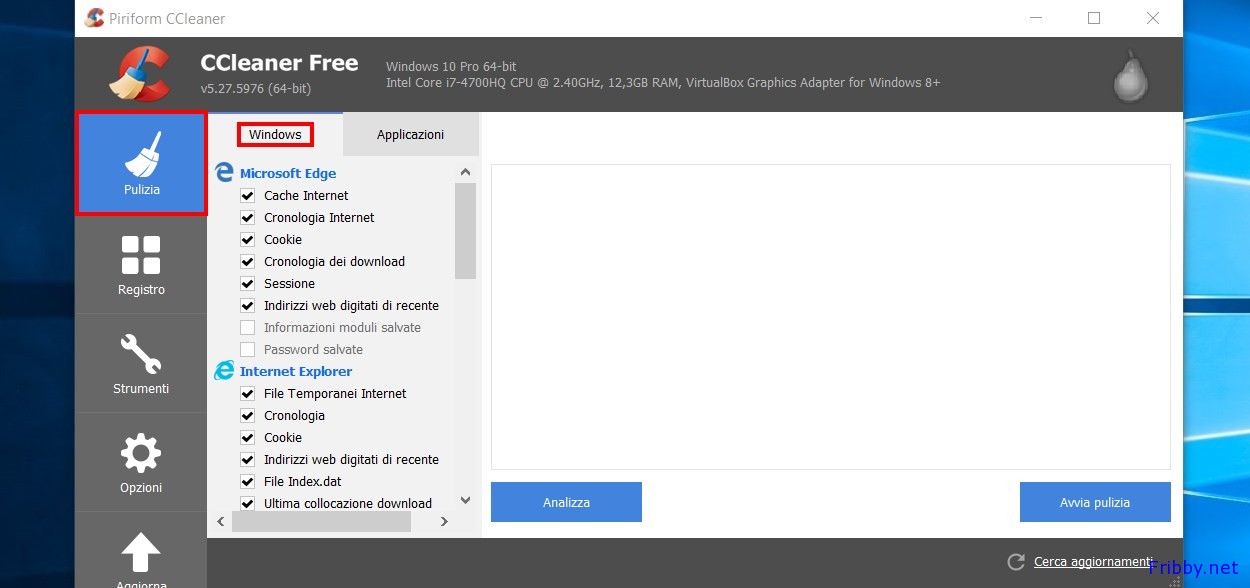Click the empty results panel
Screen dimensions: 1250x588
(x=830, y=317)
